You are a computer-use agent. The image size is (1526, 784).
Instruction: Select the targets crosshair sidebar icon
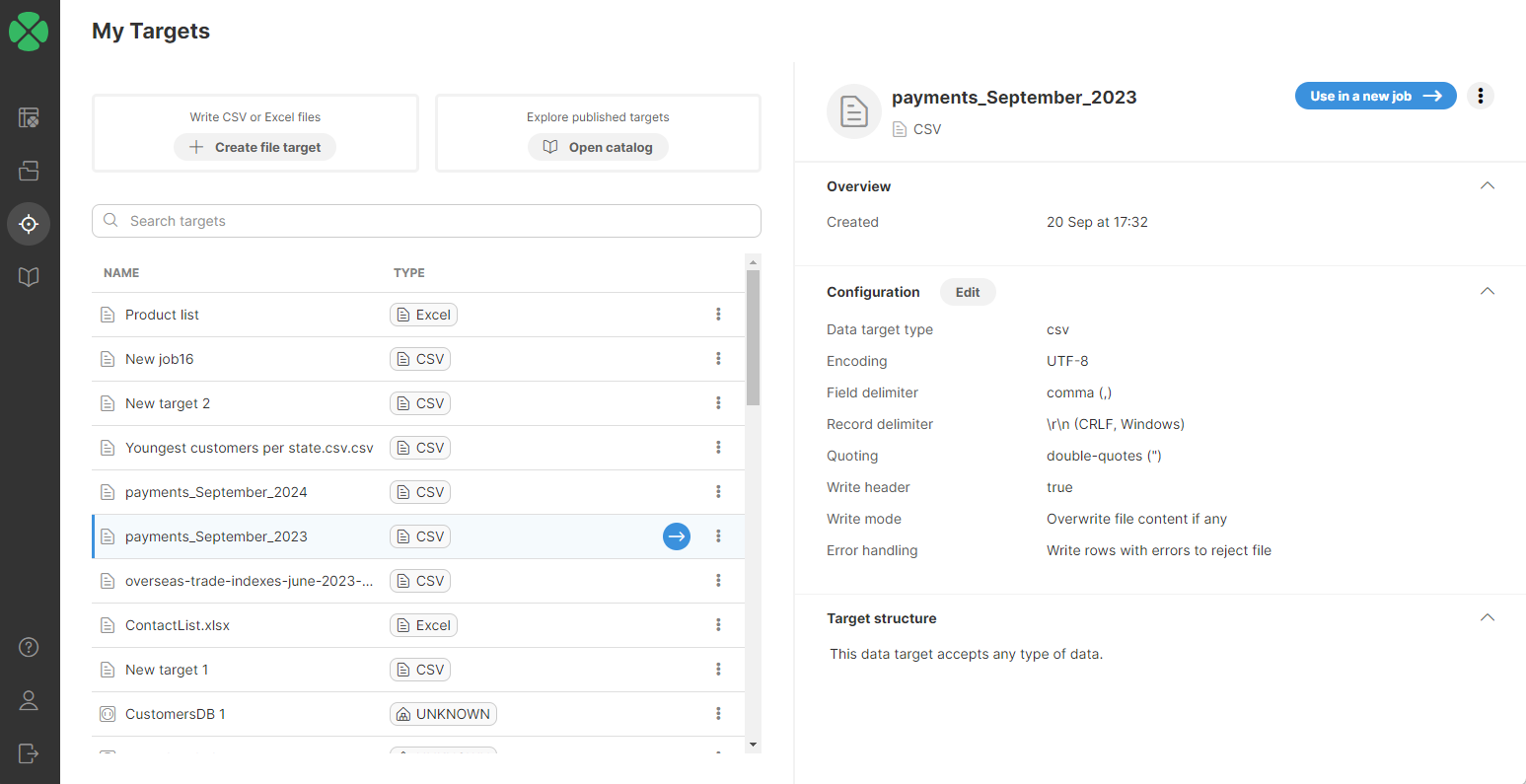(x=29, y=224)
